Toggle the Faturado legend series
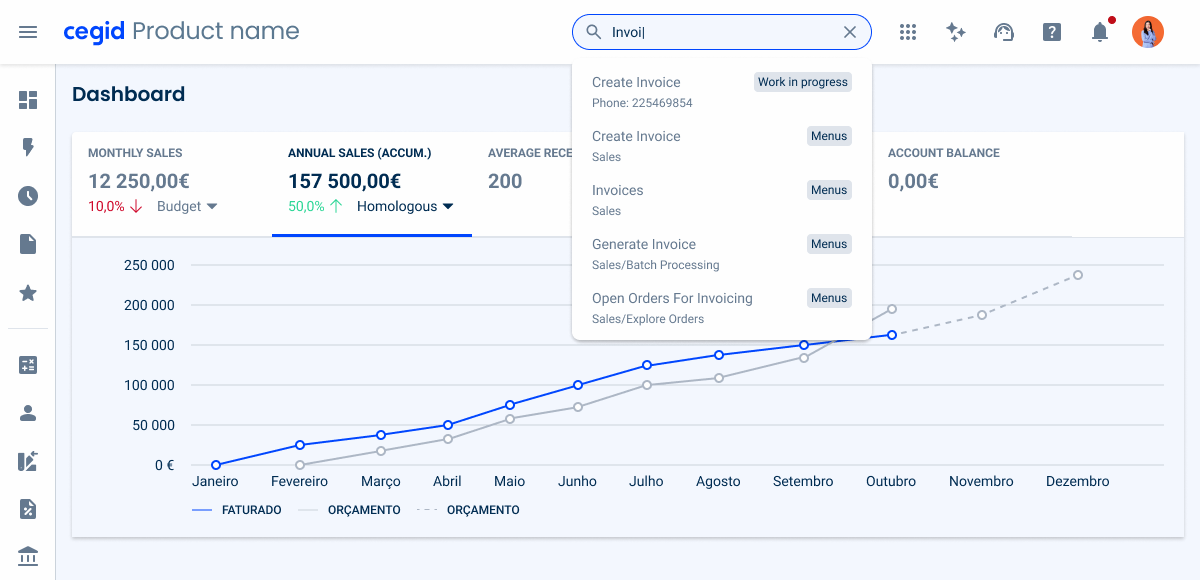This screenshot has height=580, width=1200. [237, 510]
